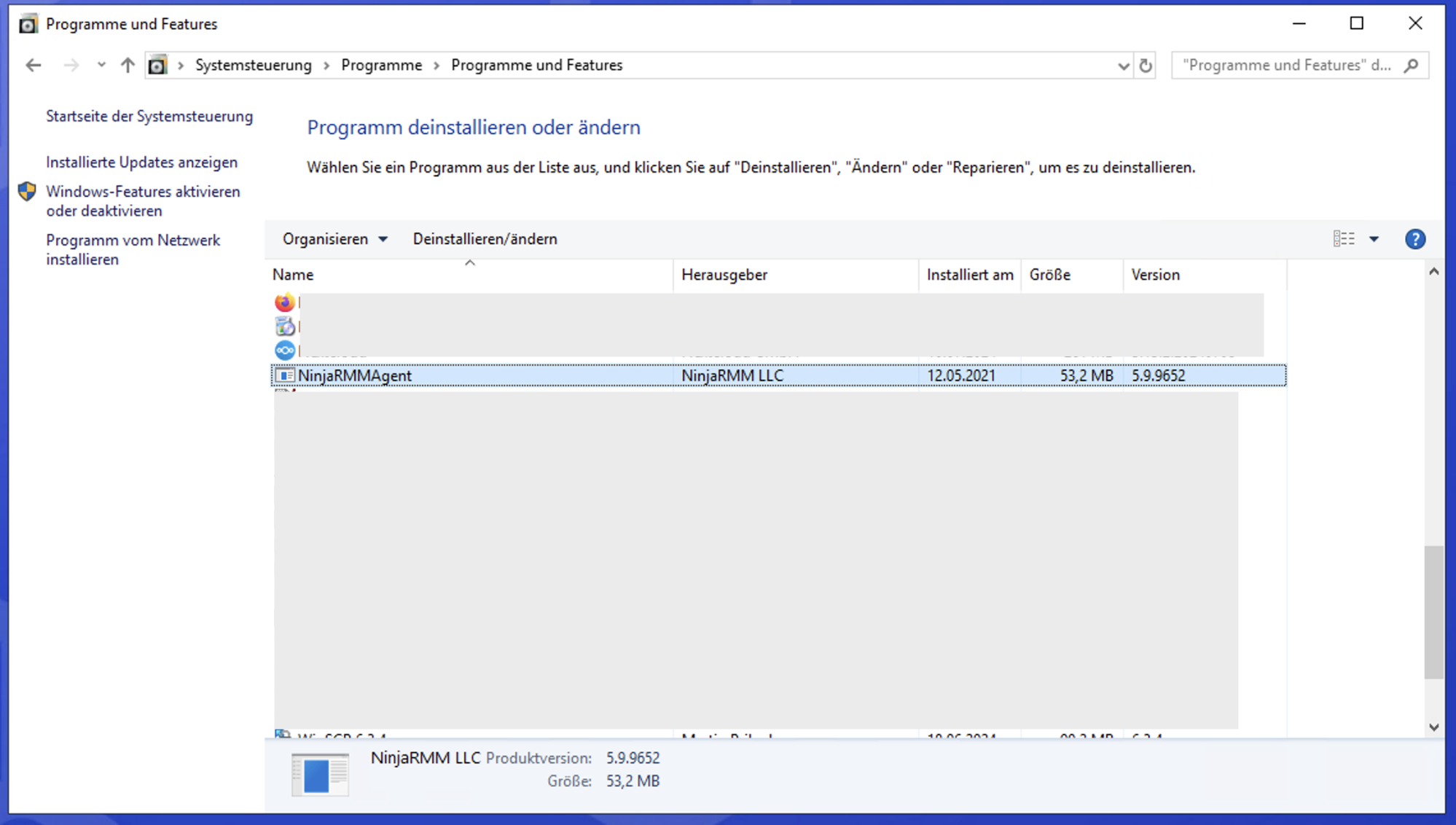This screenshot has height=825, width=1456.
Task: Click the NinjaRMM LLC publisher cell
Action: click(732, 375)
